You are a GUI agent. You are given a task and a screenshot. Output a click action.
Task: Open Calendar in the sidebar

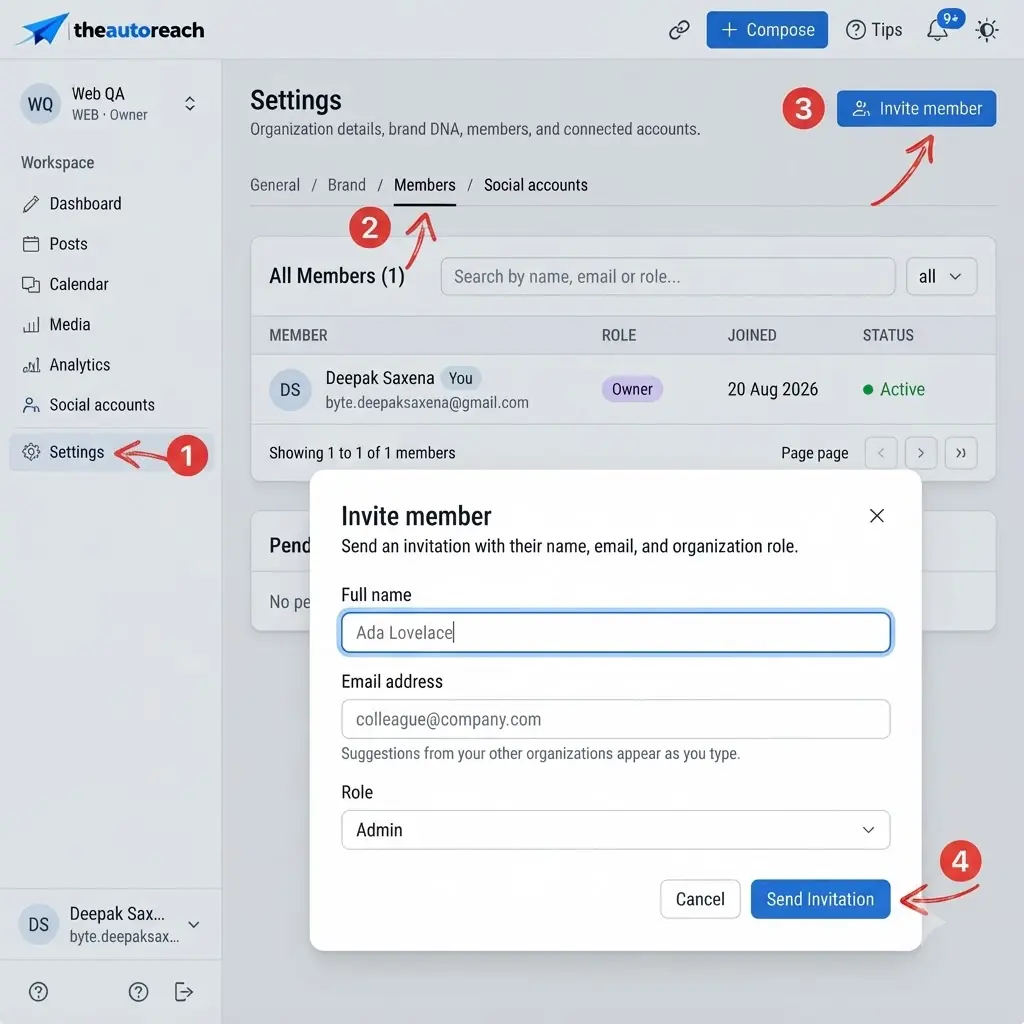78,285
